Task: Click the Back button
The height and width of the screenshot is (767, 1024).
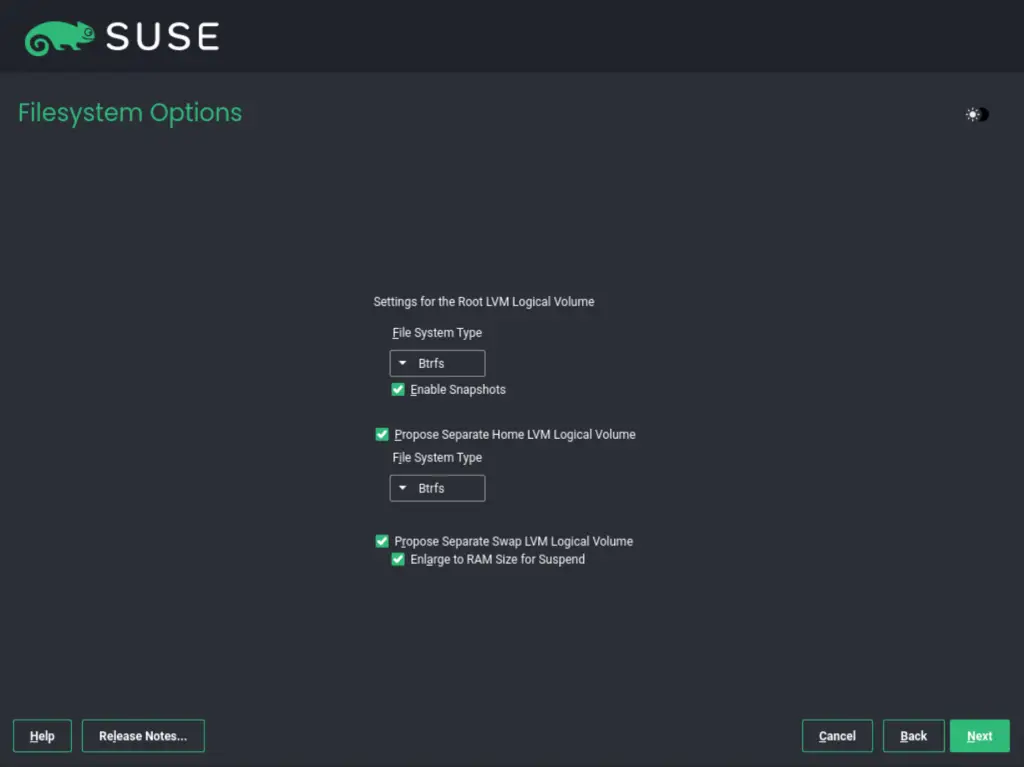Action: pos(913,735)
